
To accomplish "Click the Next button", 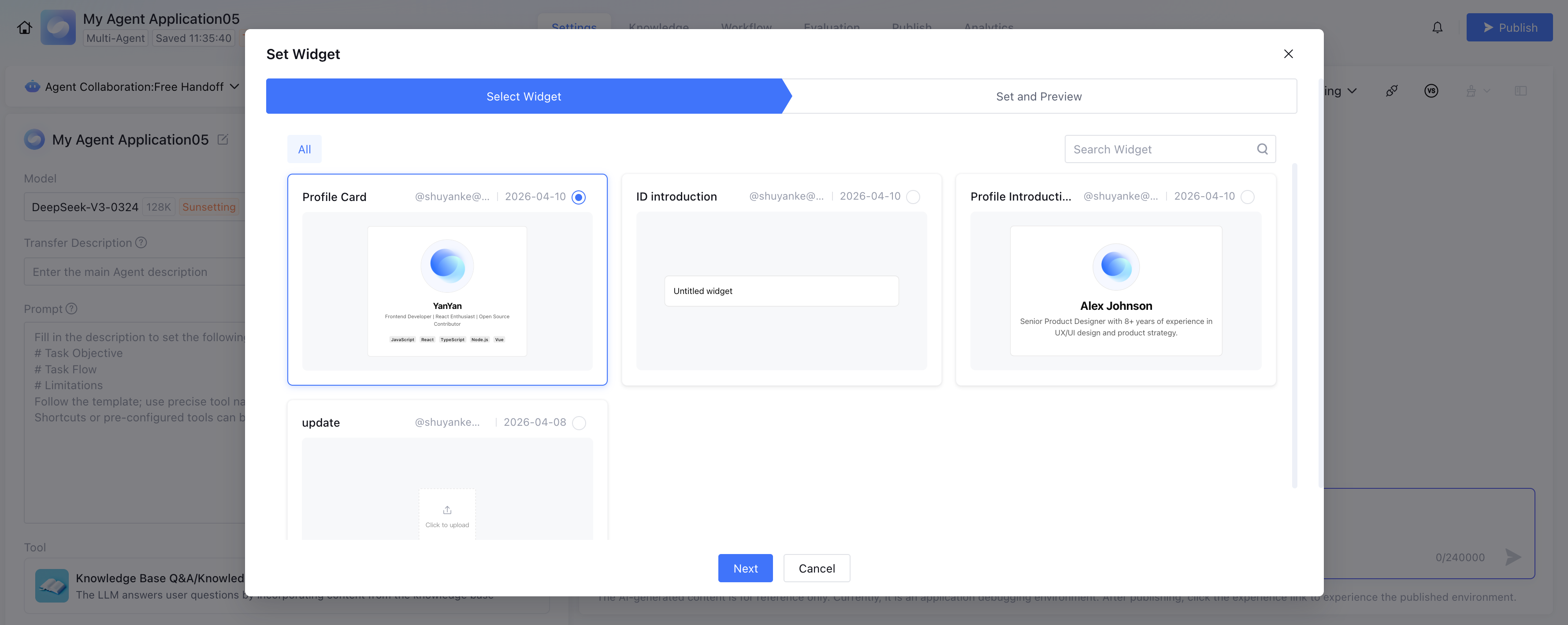I will 745,568.
